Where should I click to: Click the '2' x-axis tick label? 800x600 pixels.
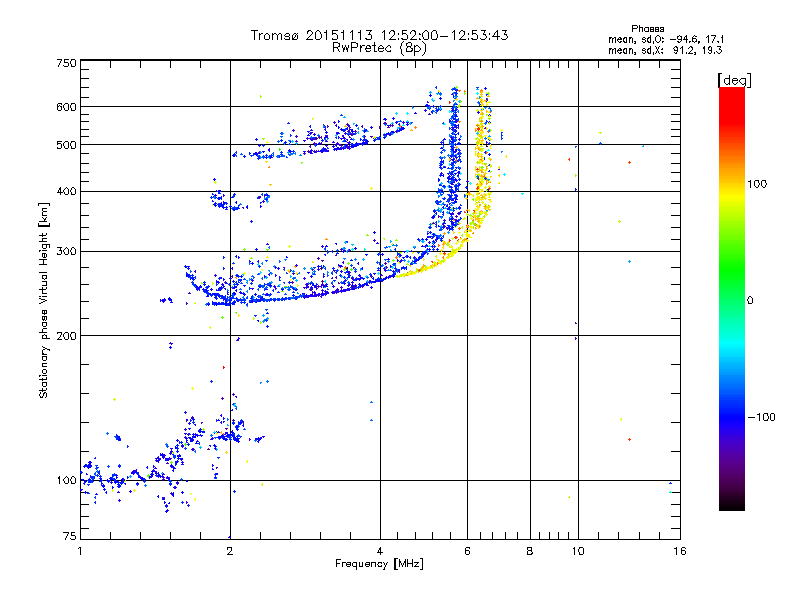(x=230, y=551)
